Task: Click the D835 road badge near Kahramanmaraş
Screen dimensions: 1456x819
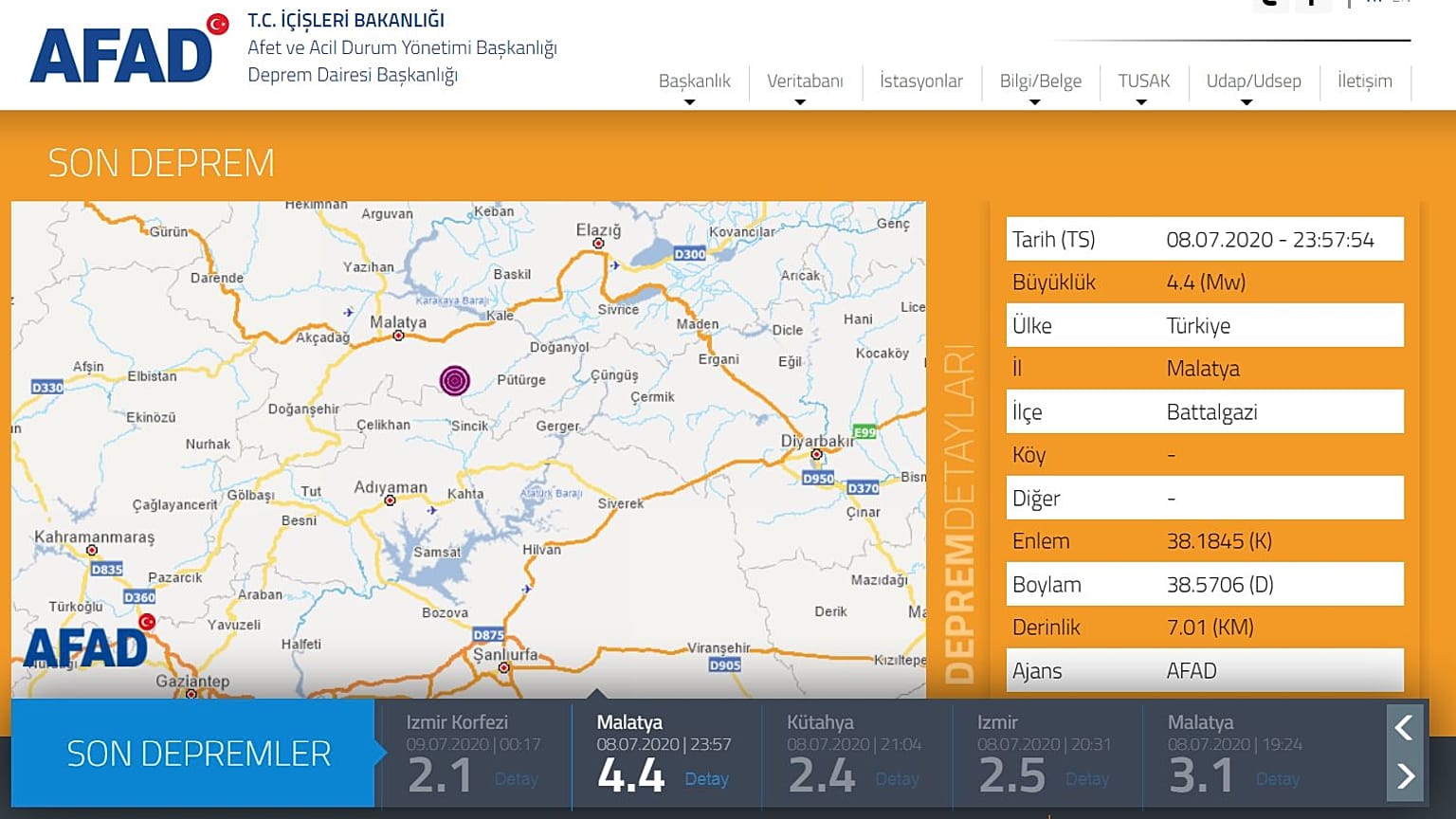Action: [106, 569]
